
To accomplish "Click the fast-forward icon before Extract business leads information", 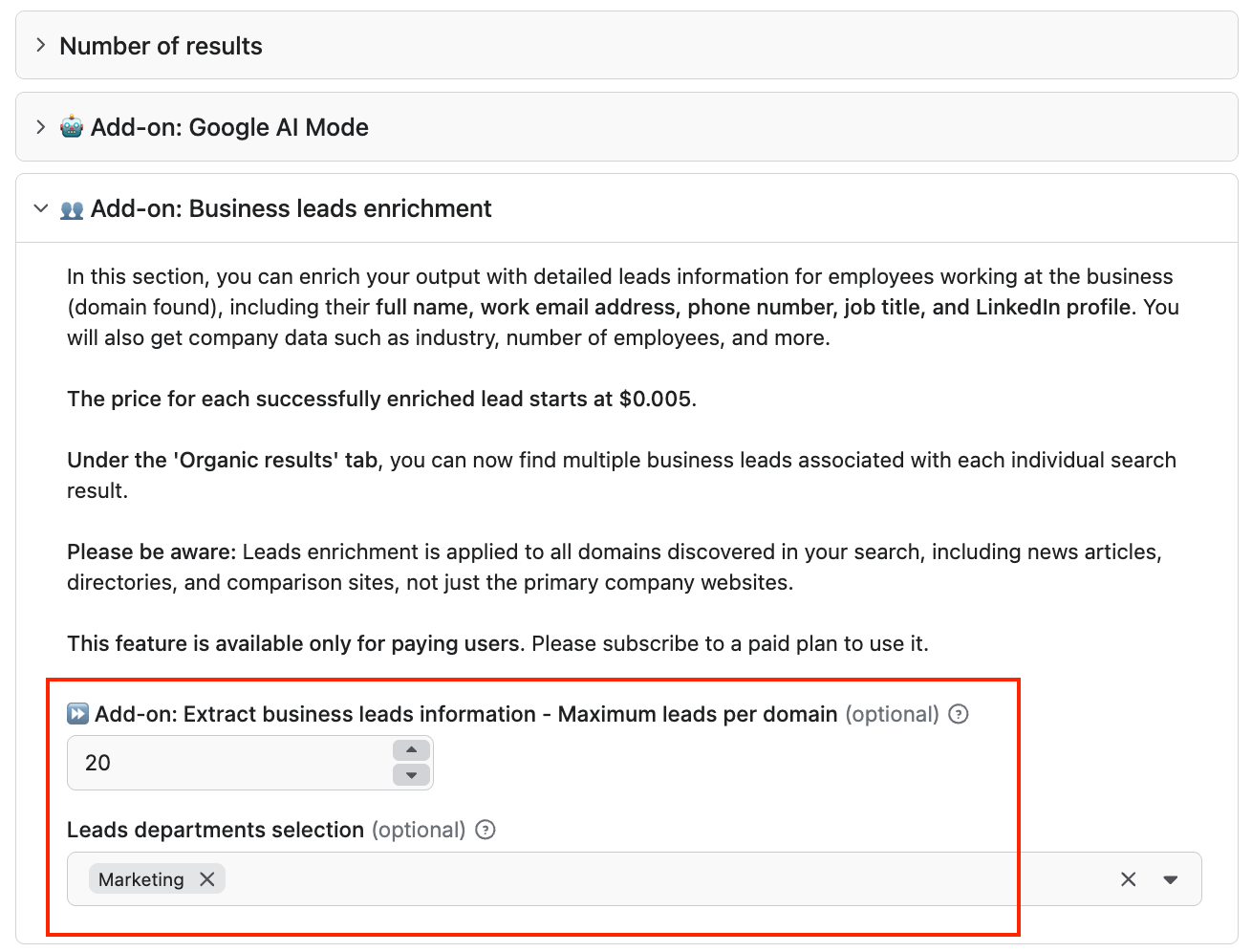I will point(77,713).
